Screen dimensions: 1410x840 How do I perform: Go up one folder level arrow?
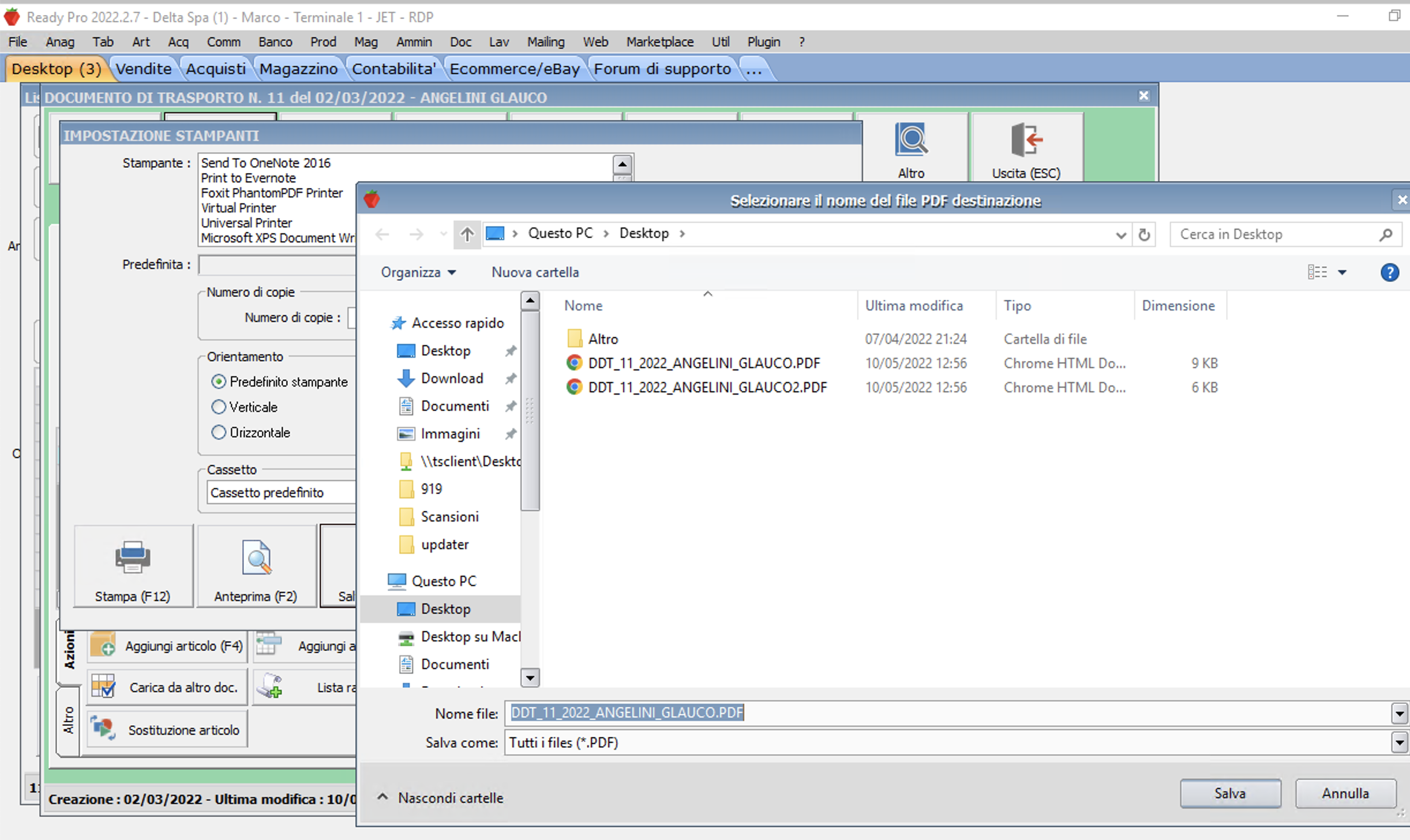pyautogui.click(x=467, y=234)
